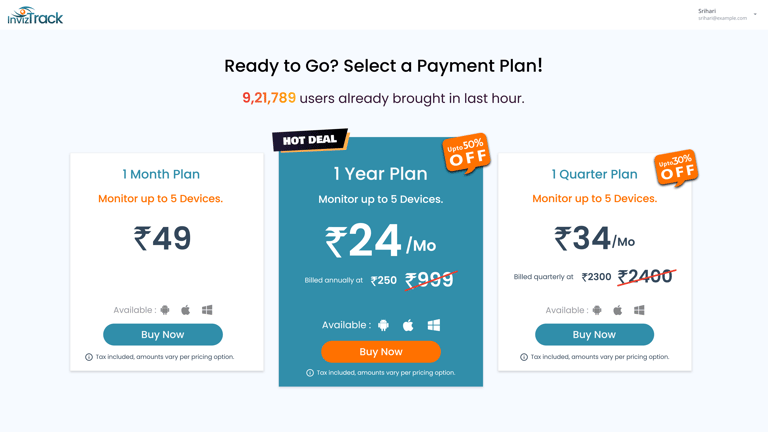Screen dimensions: 768x432
Task: Click Apple icon in 1 Quarter Plan
Action: click(618, 310)
